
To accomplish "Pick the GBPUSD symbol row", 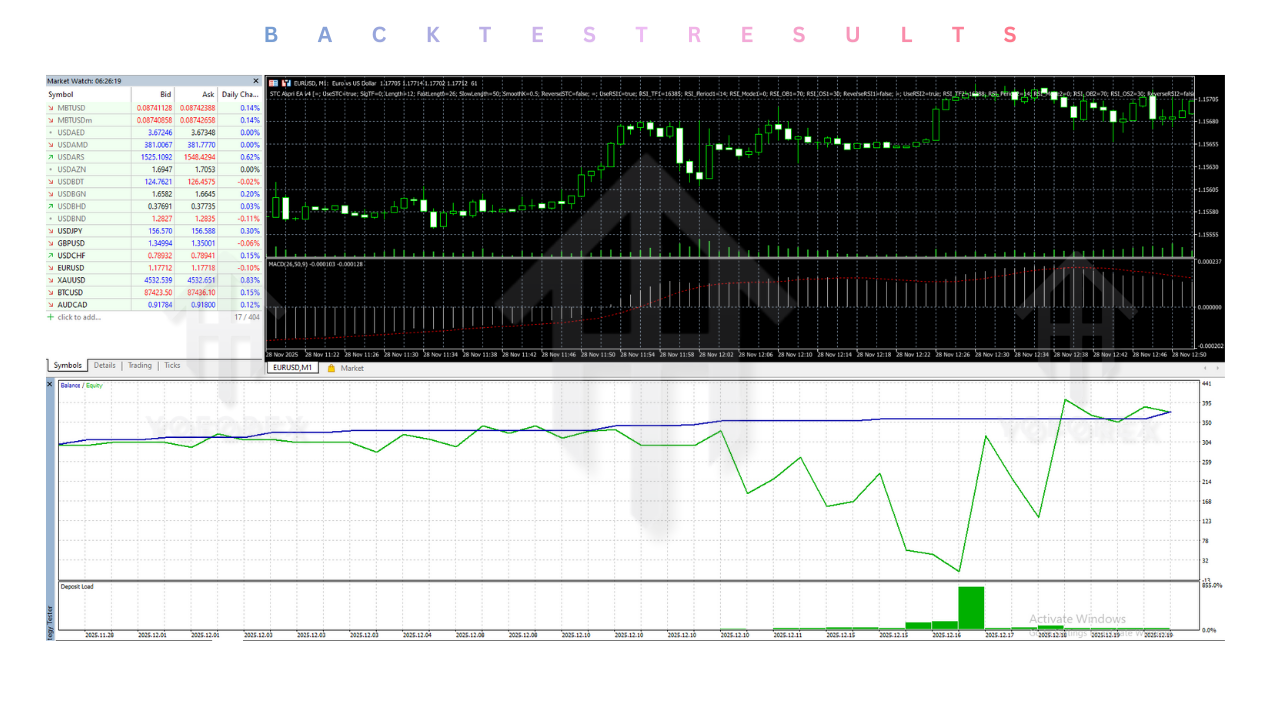I will point(71,243).
